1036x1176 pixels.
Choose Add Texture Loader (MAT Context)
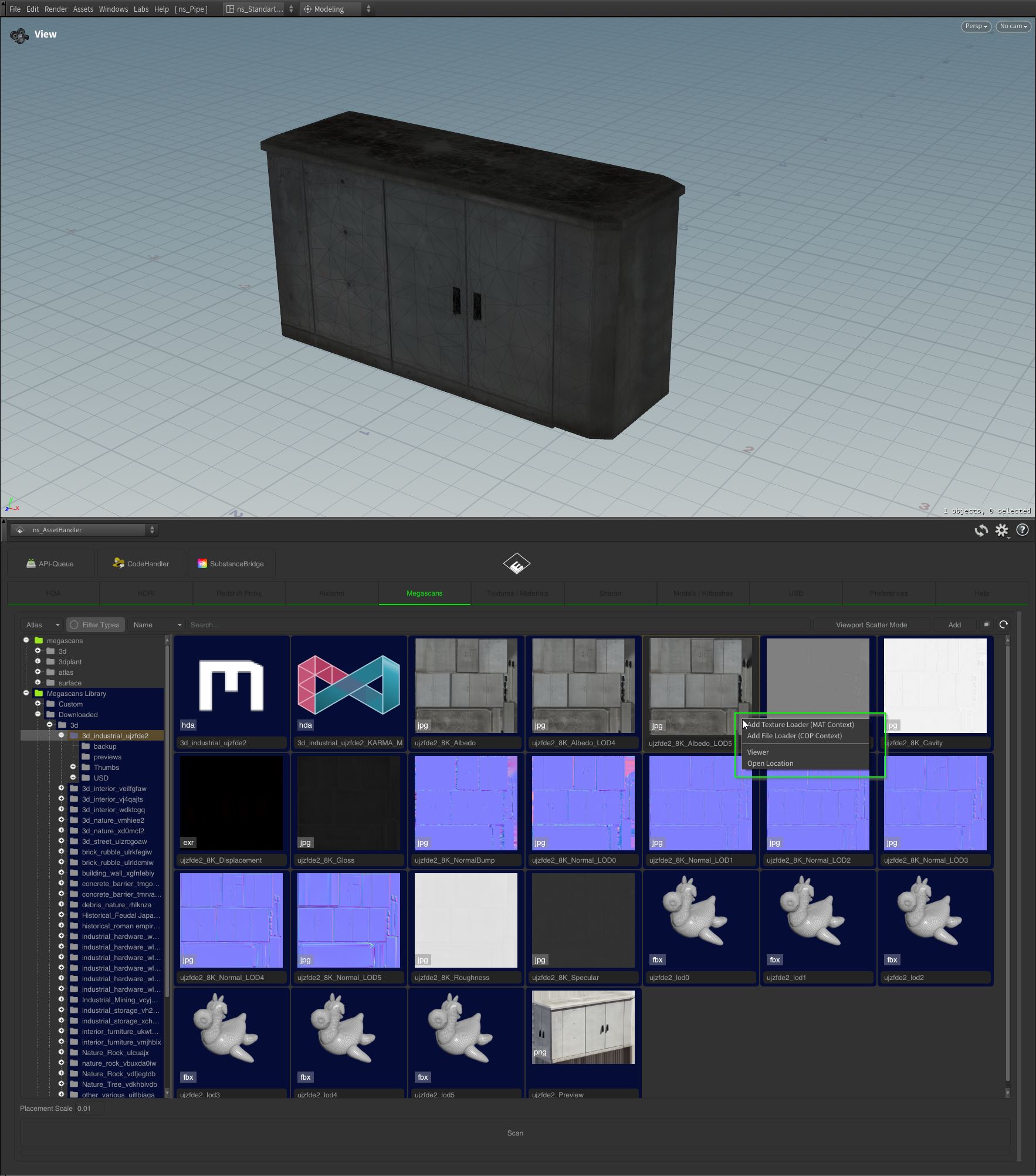[801, 725]
